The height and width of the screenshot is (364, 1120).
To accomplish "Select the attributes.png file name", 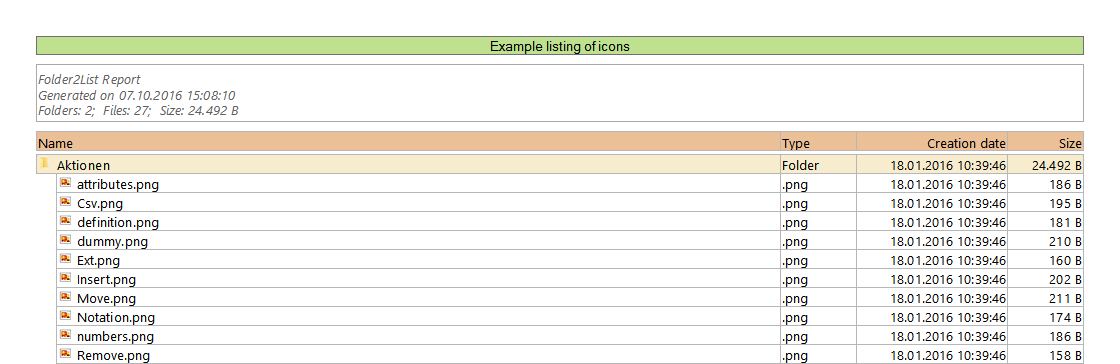I will click(118, 185).
